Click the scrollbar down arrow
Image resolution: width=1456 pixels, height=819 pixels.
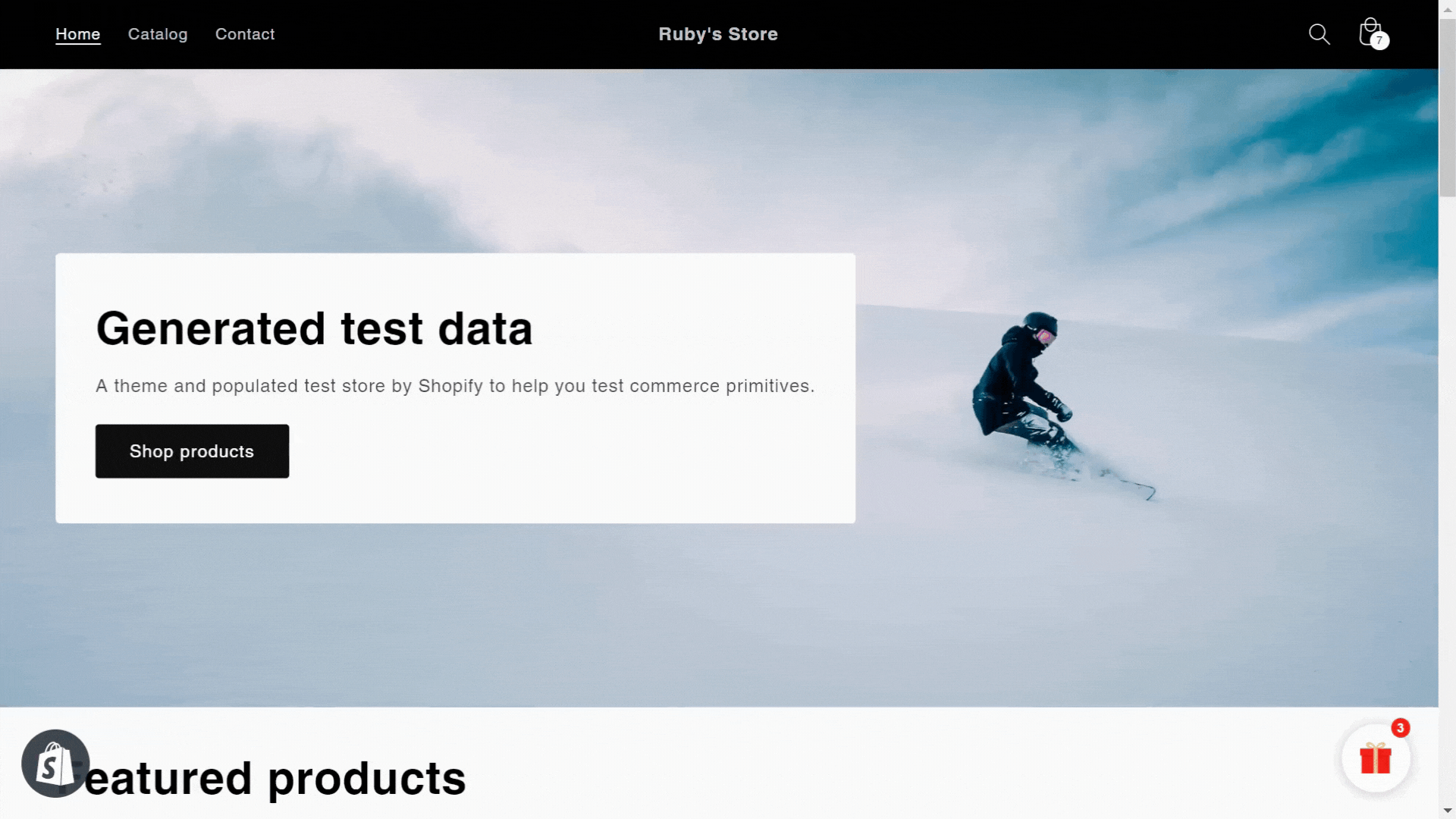1447,811
